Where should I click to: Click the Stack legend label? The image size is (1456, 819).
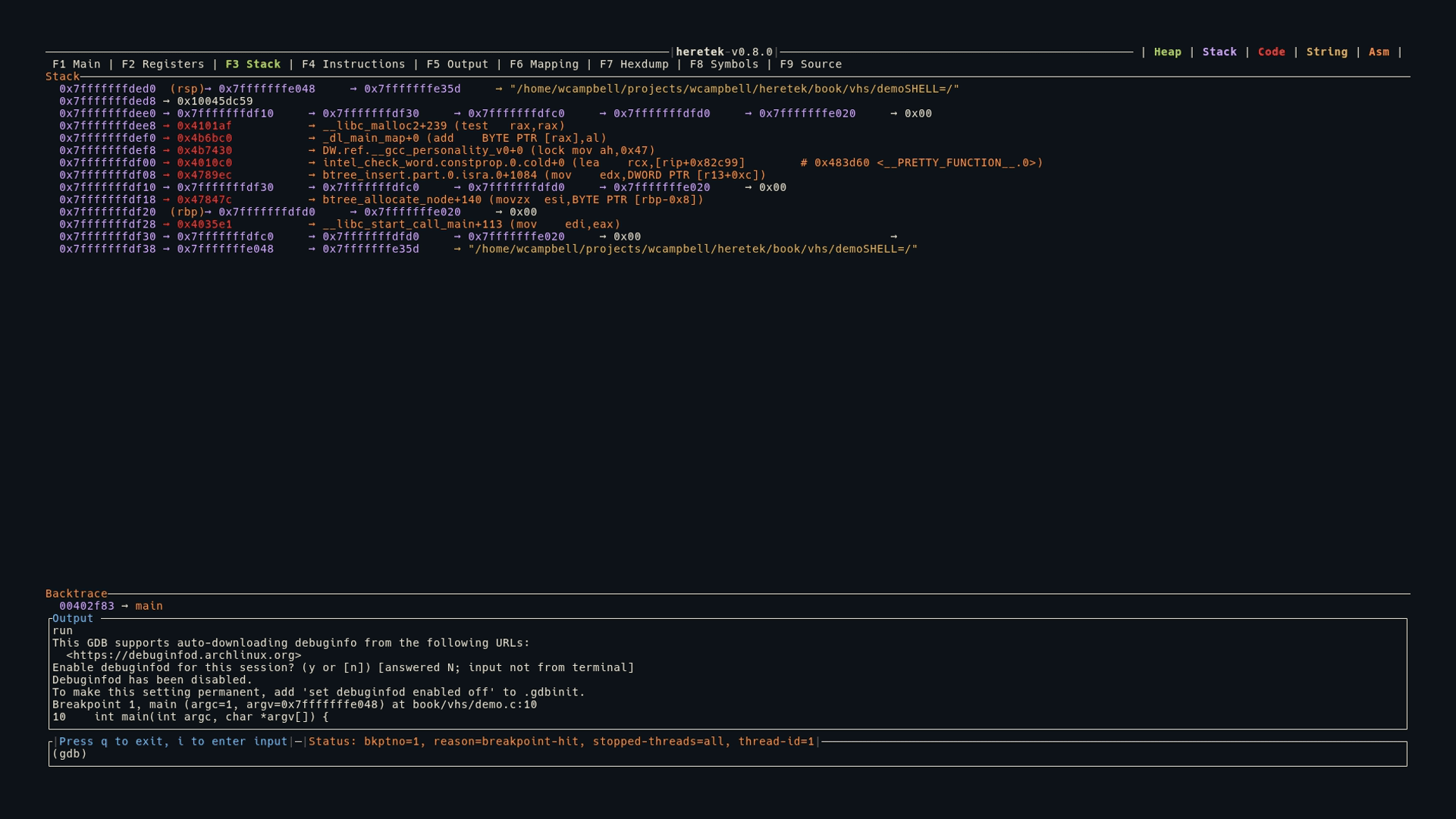coord(1219,52)
